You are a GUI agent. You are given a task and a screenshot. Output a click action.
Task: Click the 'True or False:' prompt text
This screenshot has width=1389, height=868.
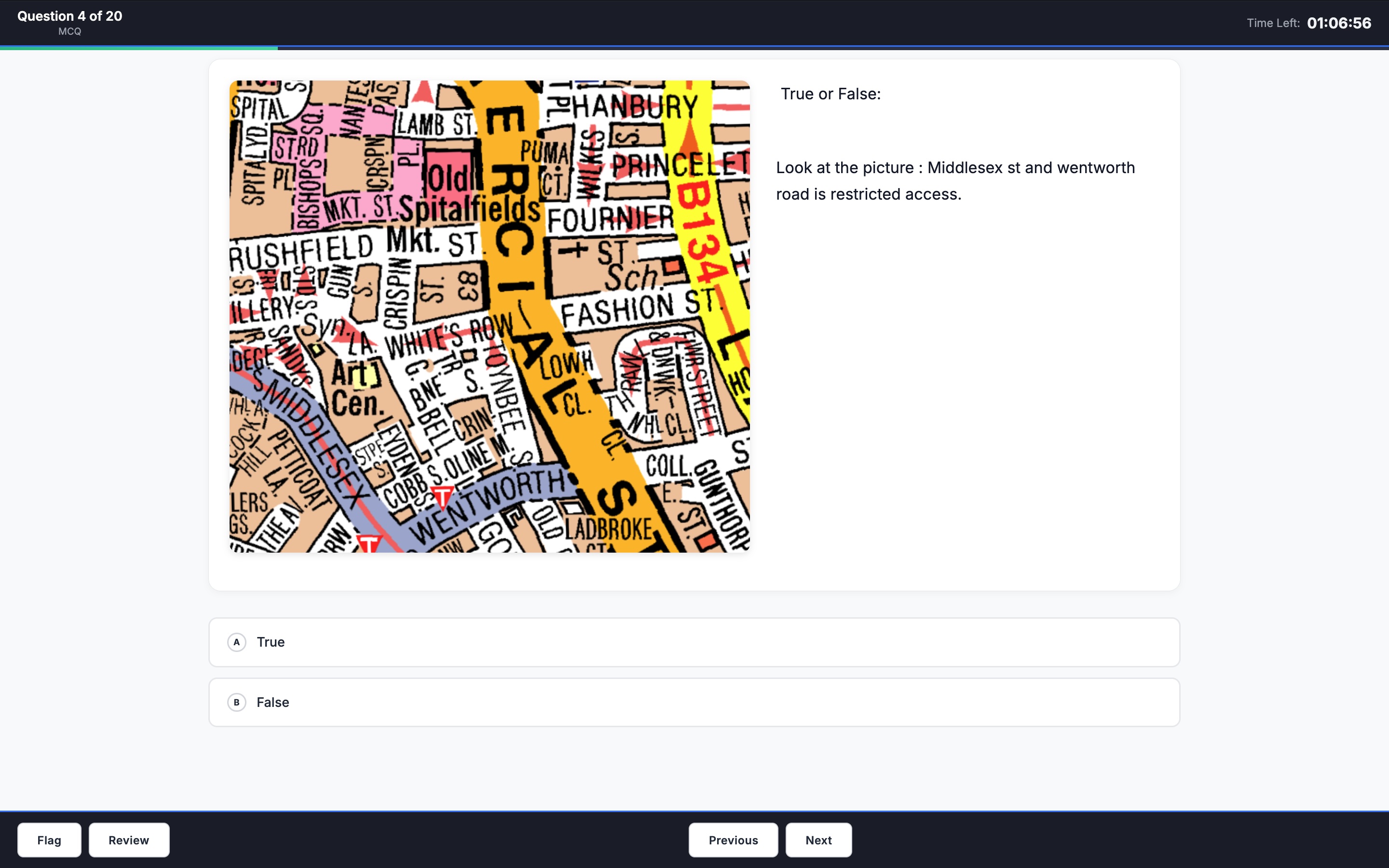(x=831, y=94)
